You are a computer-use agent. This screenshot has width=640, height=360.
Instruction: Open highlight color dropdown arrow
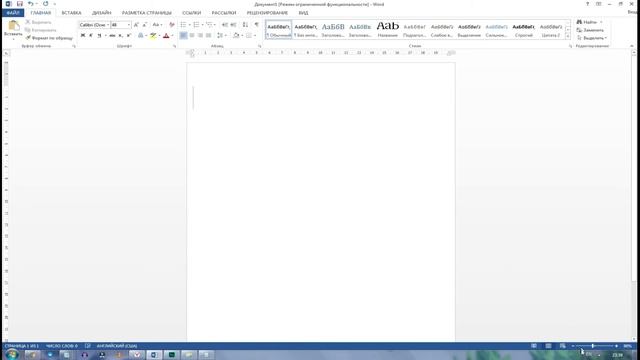(x=159, y=36)
